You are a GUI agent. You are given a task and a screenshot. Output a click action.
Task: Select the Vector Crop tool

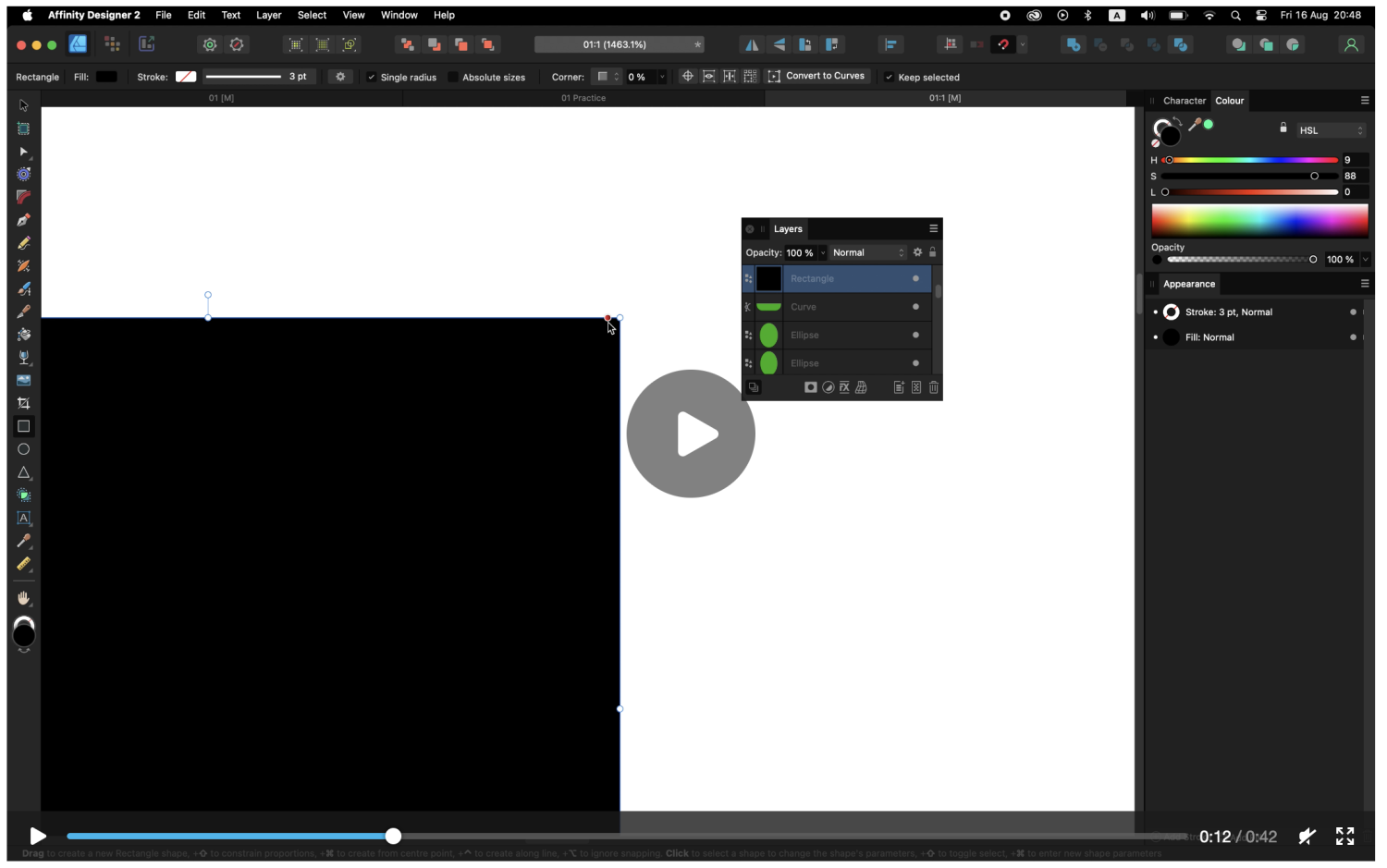click(24, 403)
